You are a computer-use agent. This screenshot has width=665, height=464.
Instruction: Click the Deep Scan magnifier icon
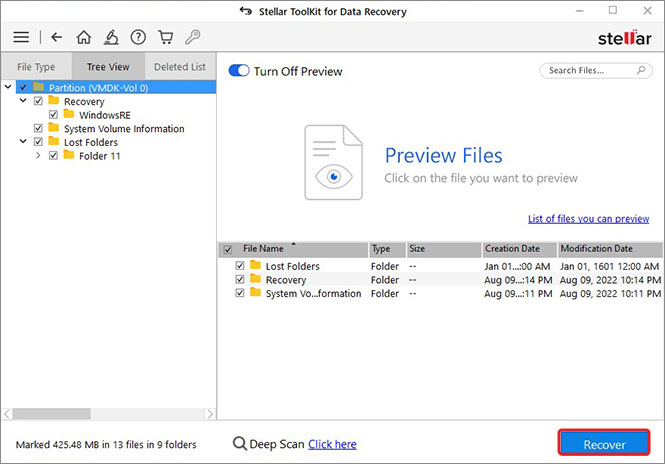(x=240, y=444)
